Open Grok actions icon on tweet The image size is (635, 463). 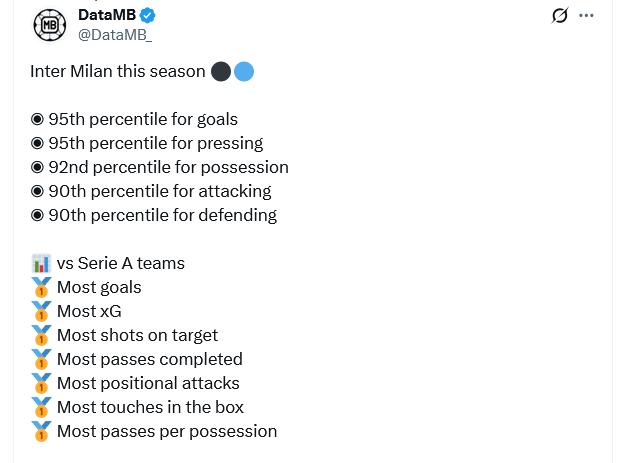(560, 16)
